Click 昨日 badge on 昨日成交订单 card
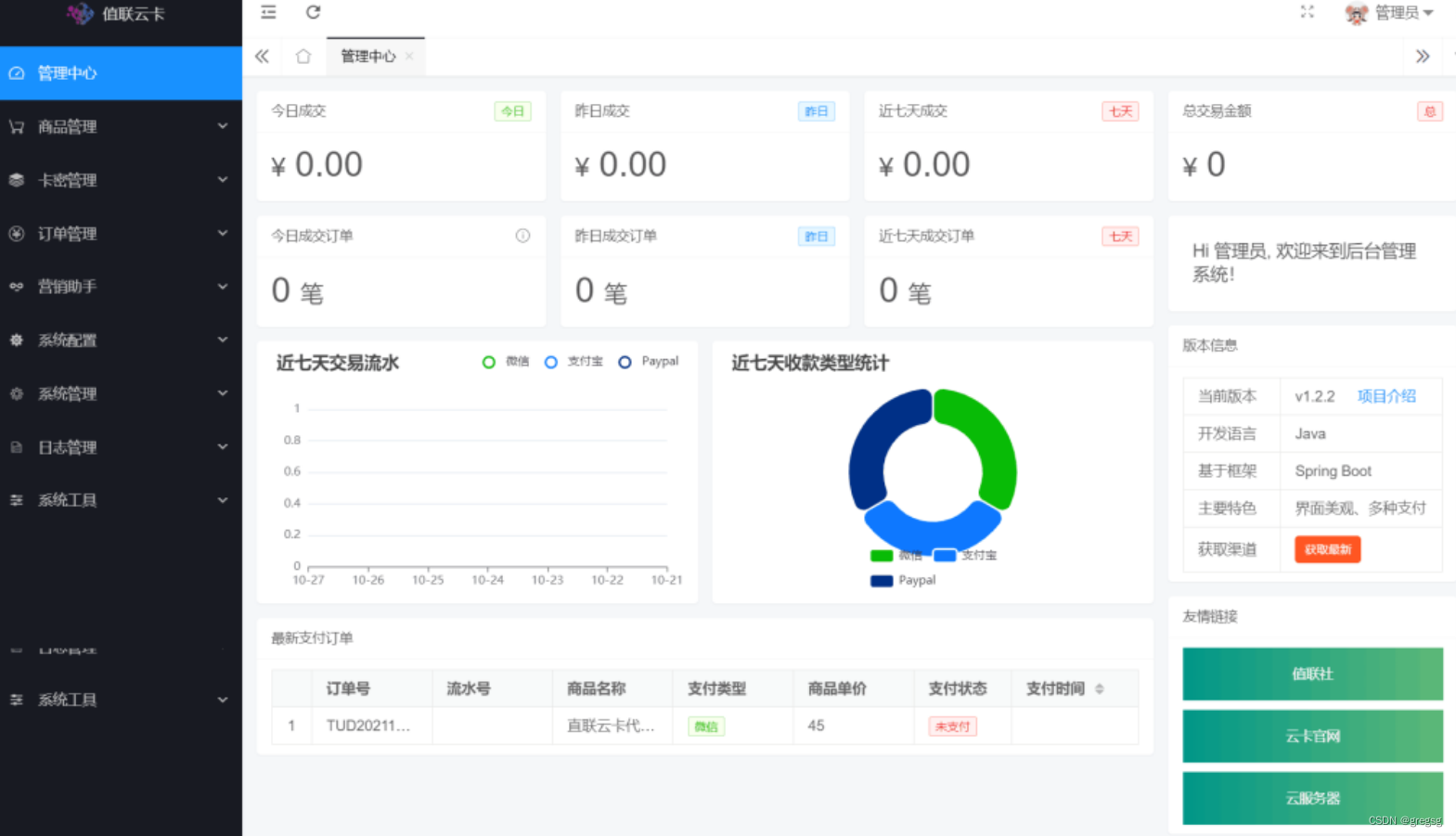1456x836 pixels. [x=817, y=237]
